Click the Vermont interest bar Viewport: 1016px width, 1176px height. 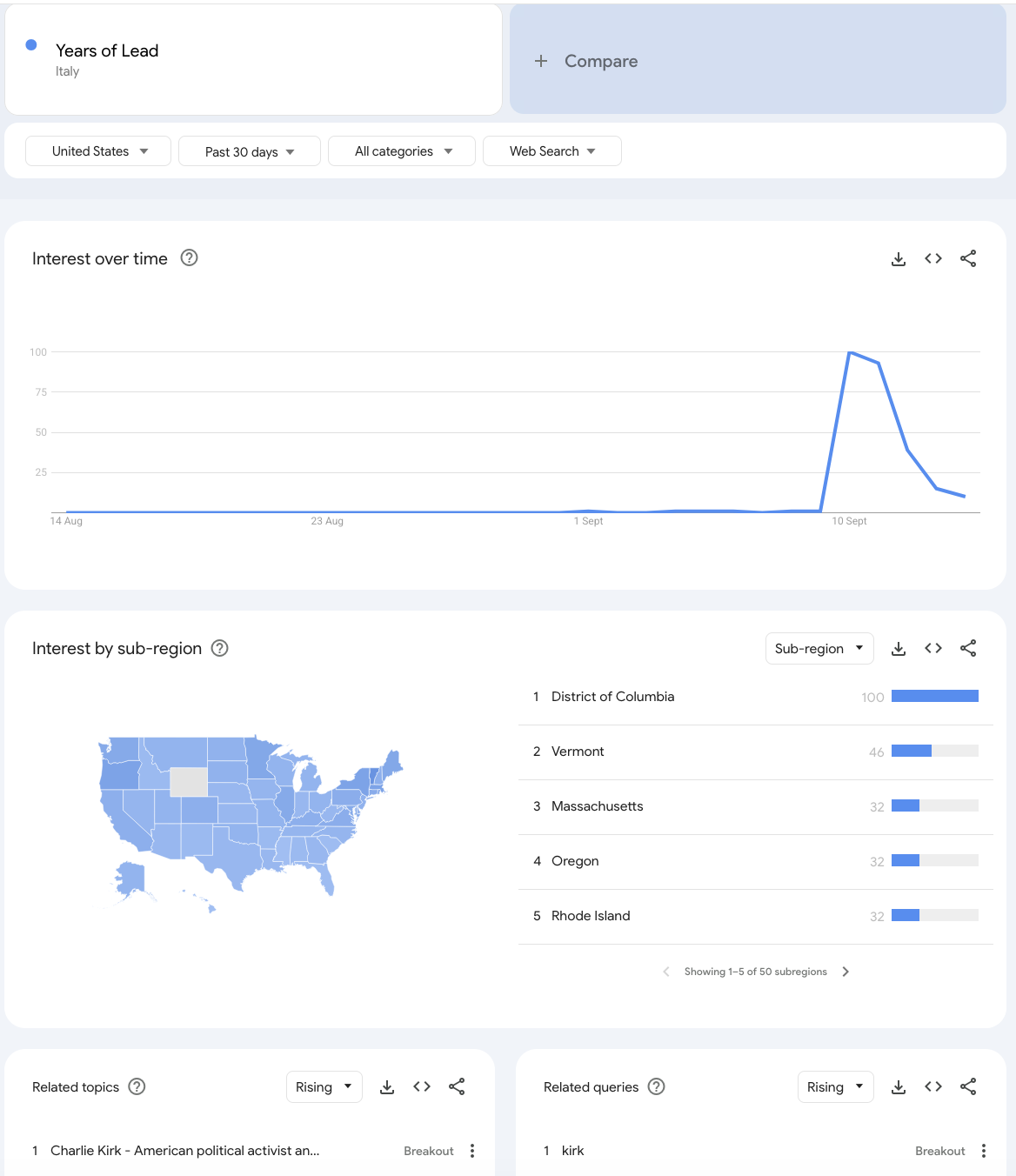[935, 751]
